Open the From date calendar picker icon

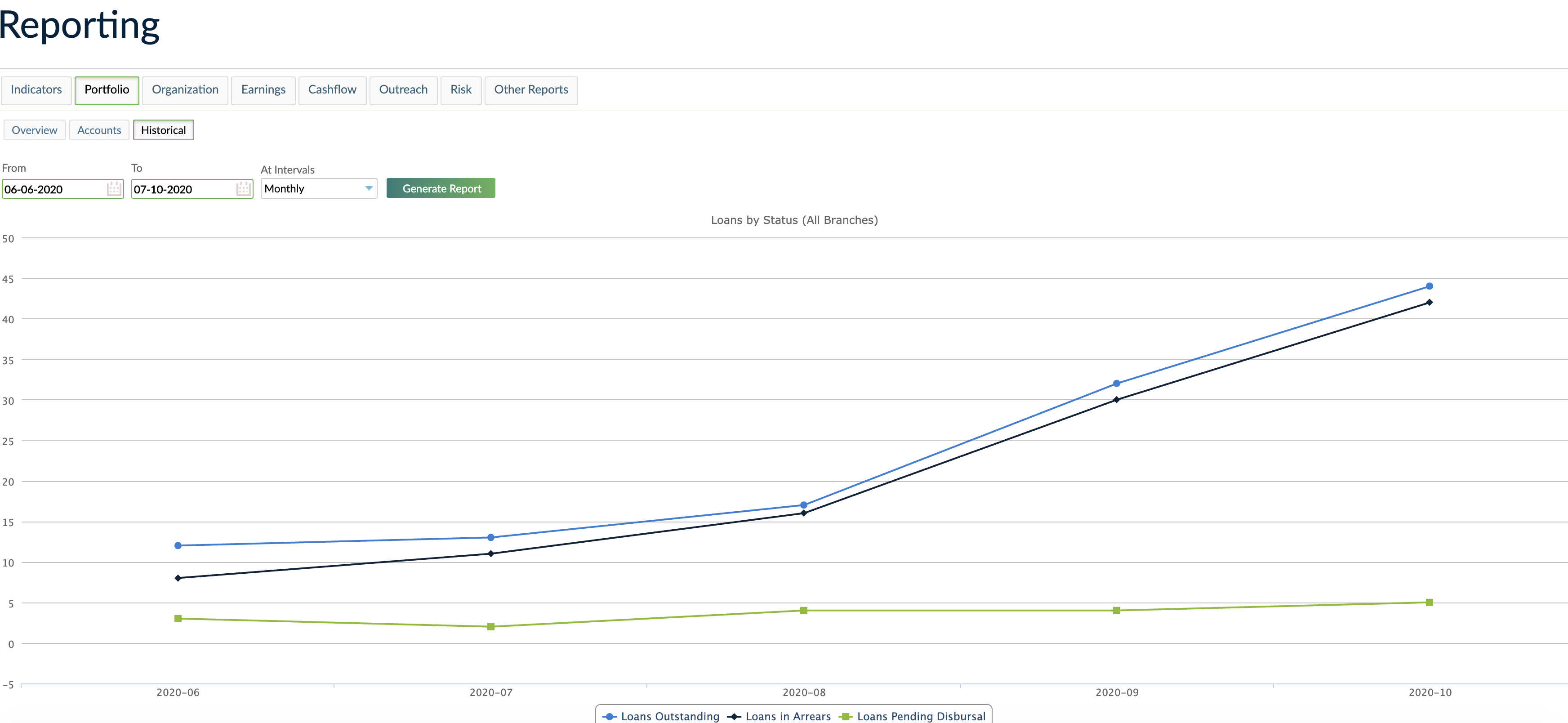pos(114,189)
